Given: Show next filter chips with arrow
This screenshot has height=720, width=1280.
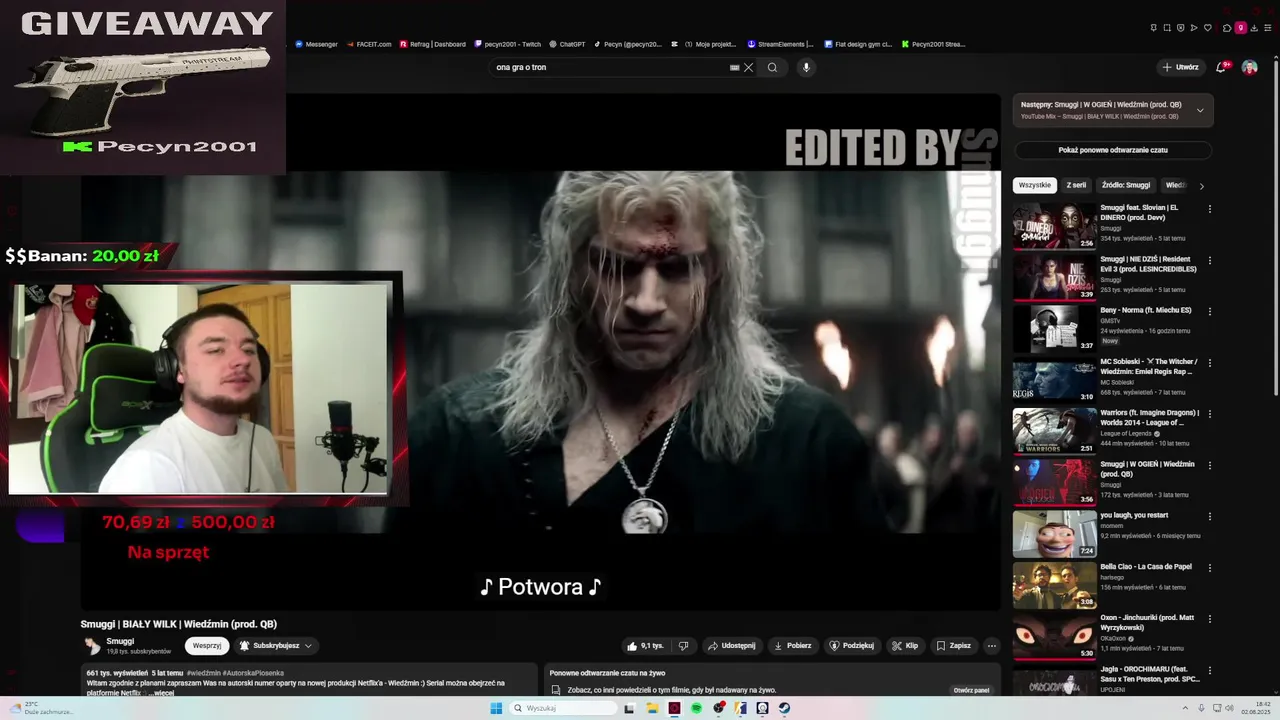Looking at the screenshot, I should tap(1201, 185).
